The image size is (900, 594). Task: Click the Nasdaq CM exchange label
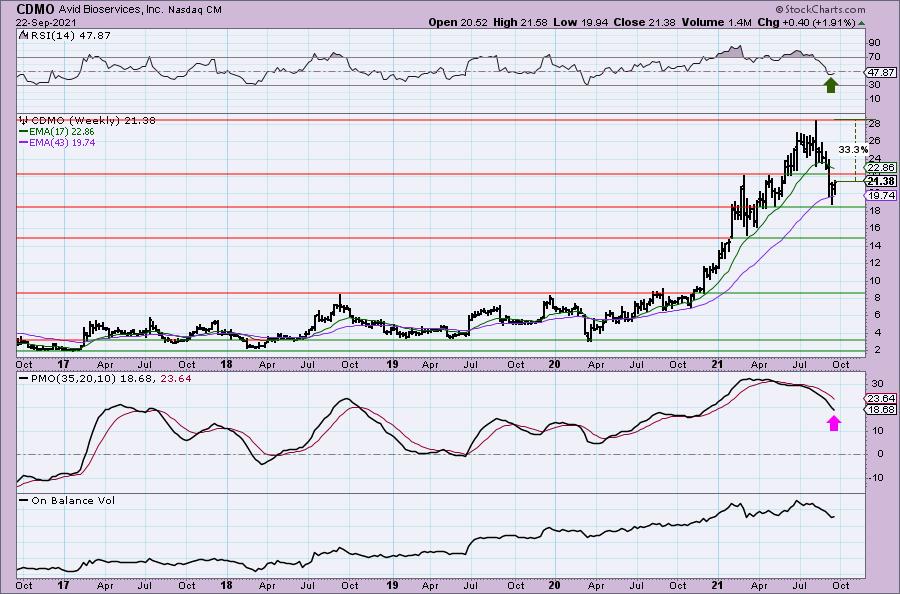[195, 10]
